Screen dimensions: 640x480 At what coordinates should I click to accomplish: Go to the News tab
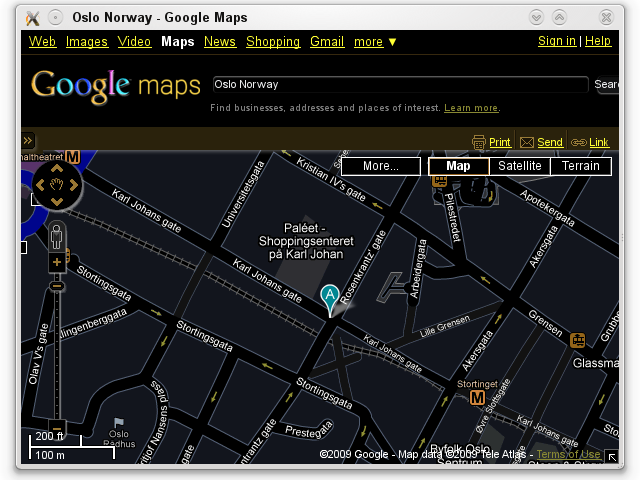(220, 42)
